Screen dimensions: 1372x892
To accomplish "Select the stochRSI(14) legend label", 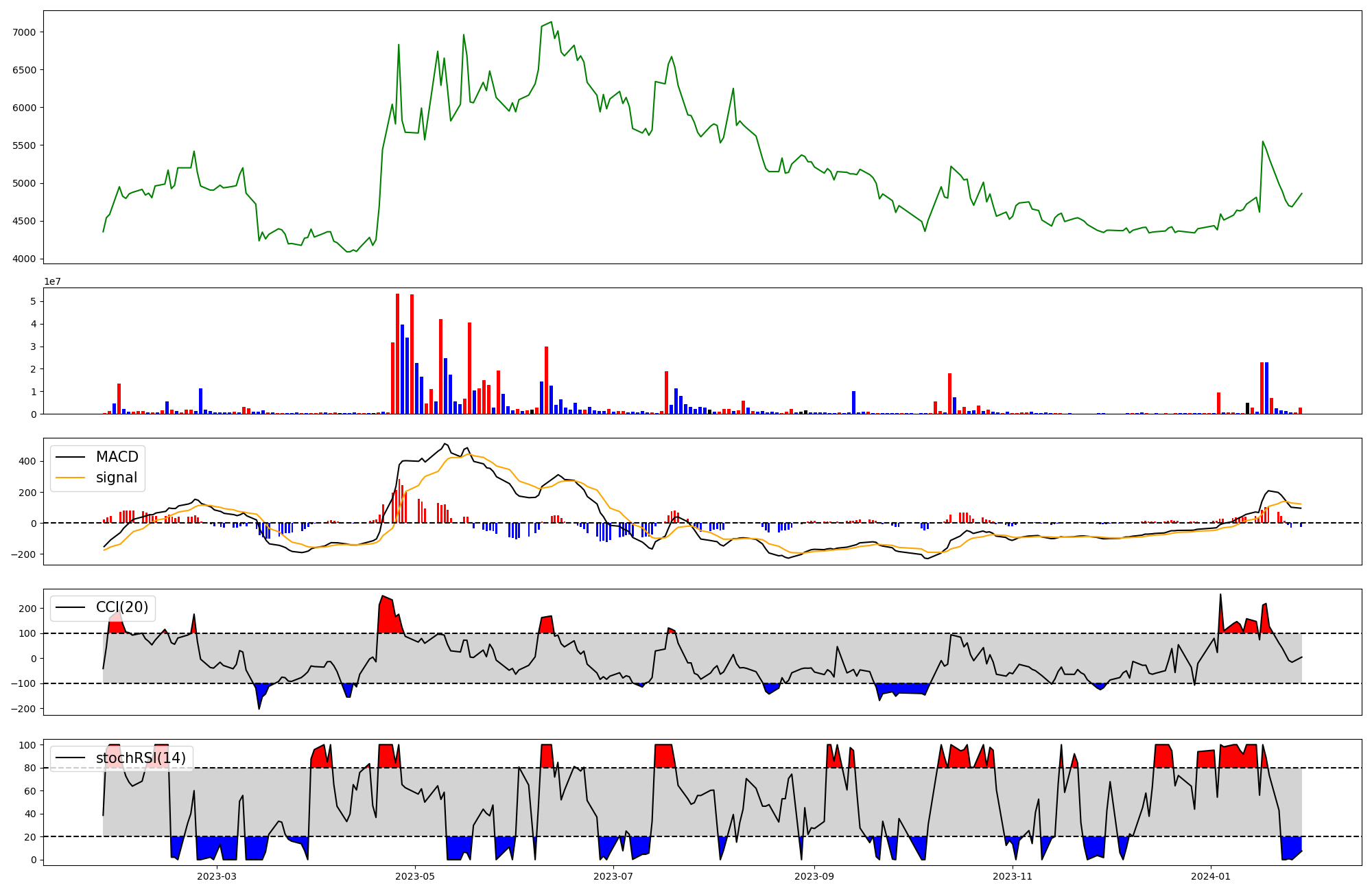I will tap(141, 758).
